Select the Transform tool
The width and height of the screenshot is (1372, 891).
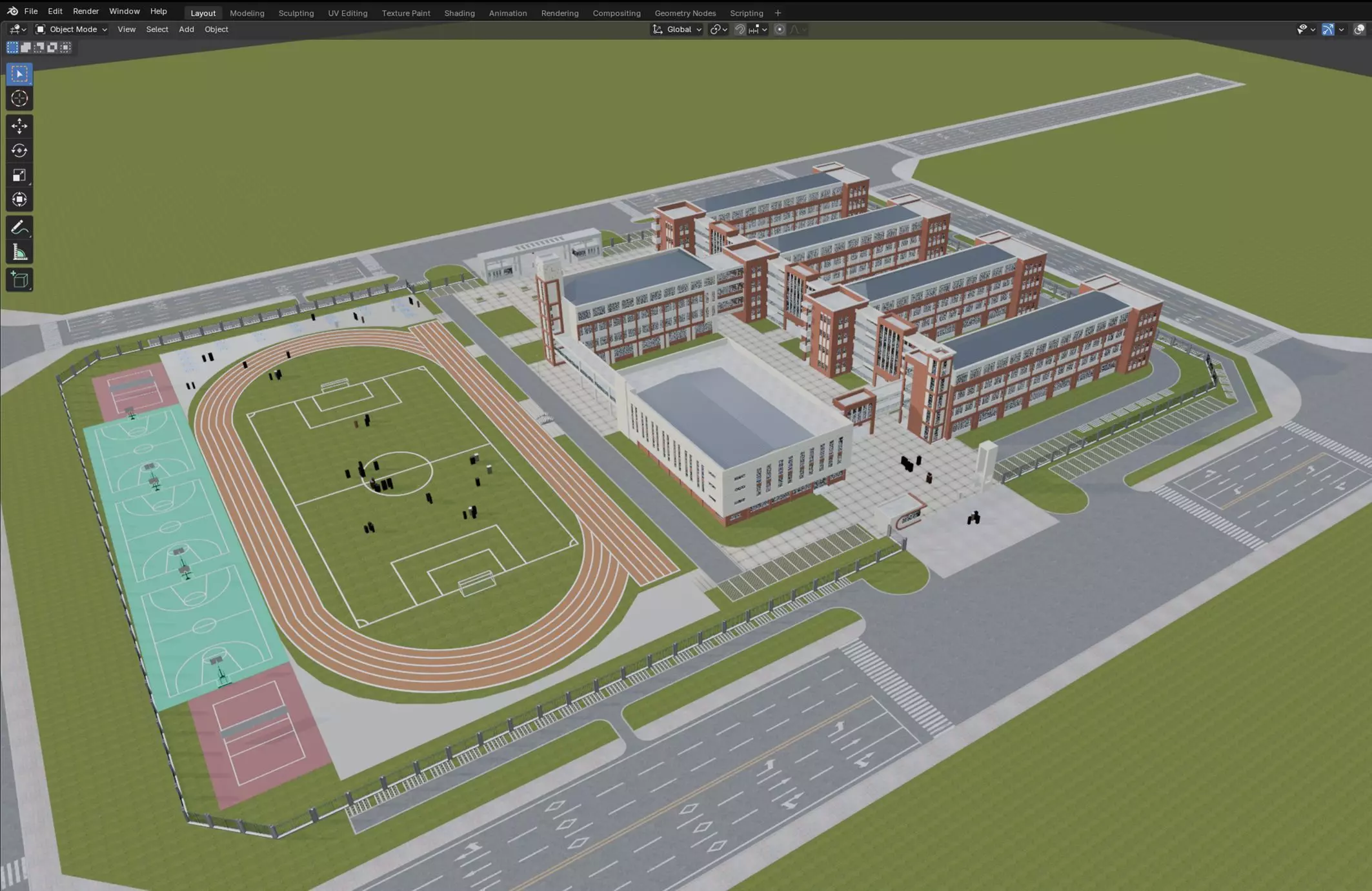19,199
